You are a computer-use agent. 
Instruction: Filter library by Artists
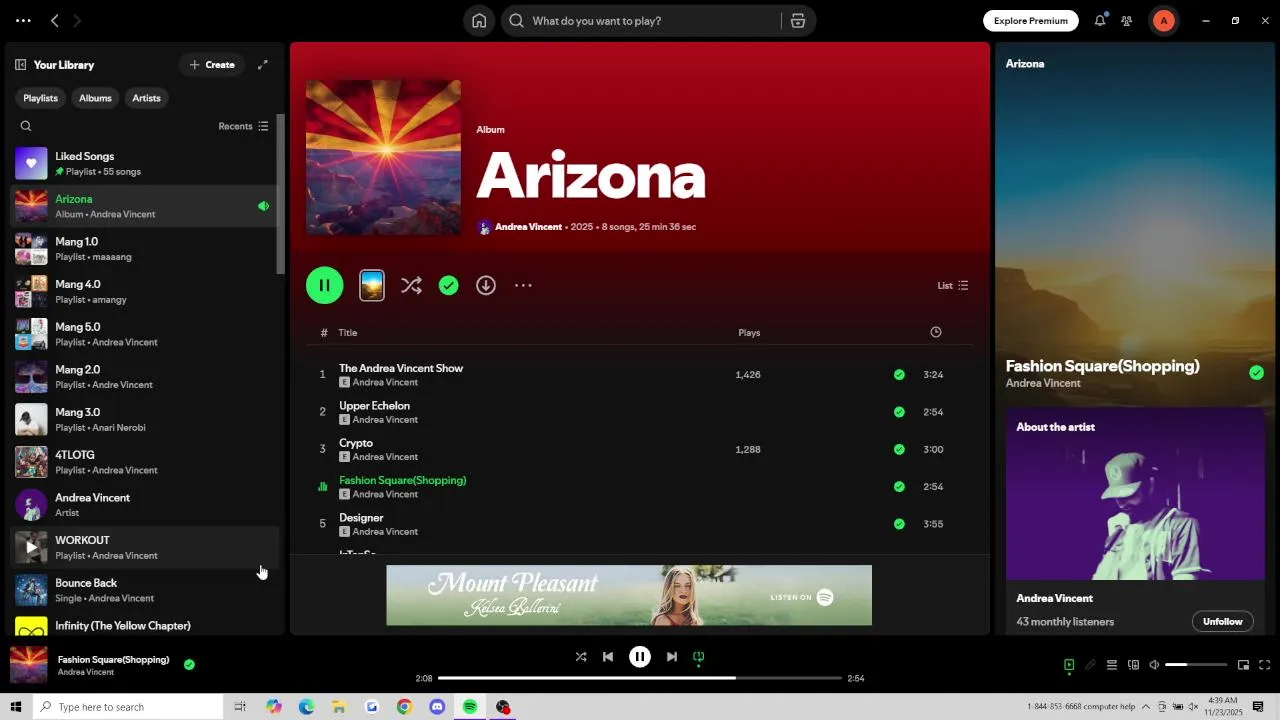click(146, 98)
